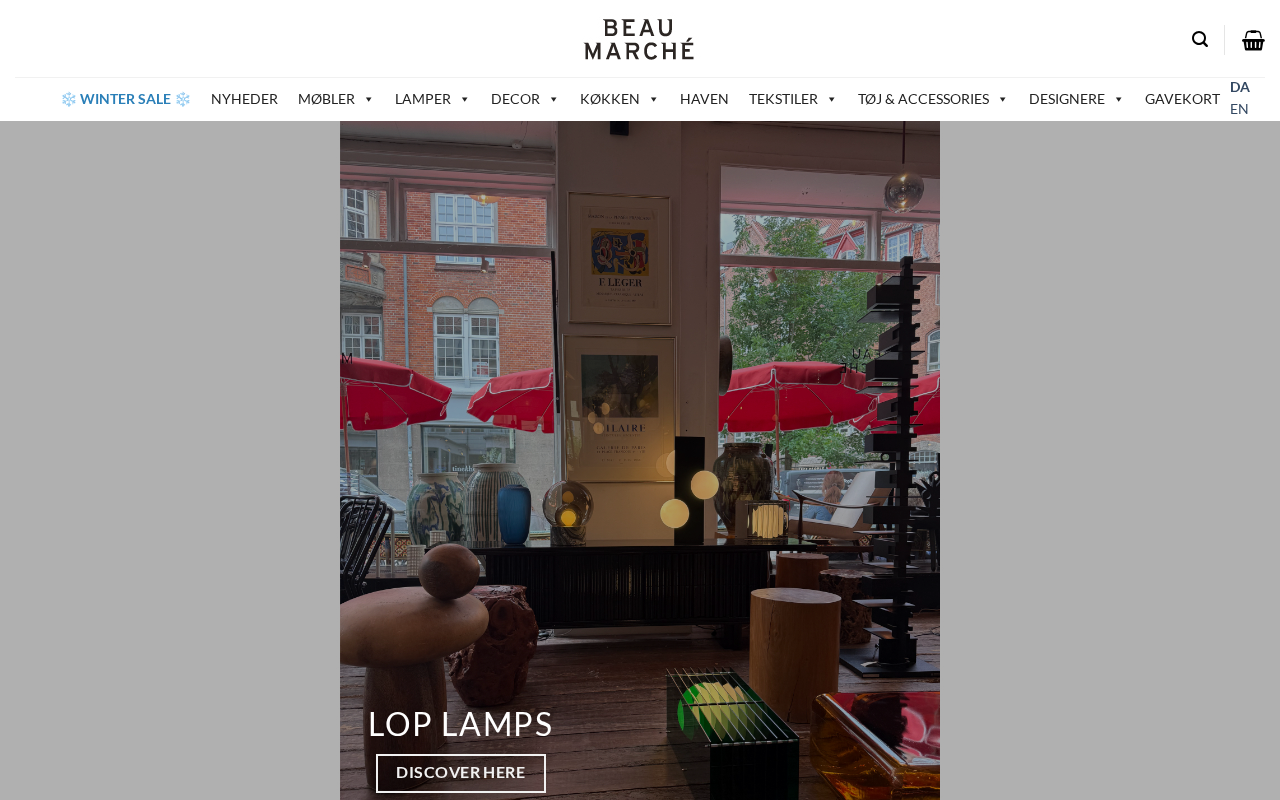This screenshot has width=1280, height=800.
Task: Expand the Tøj & Accessories dropdown arrow
Action: (1003, 99)
